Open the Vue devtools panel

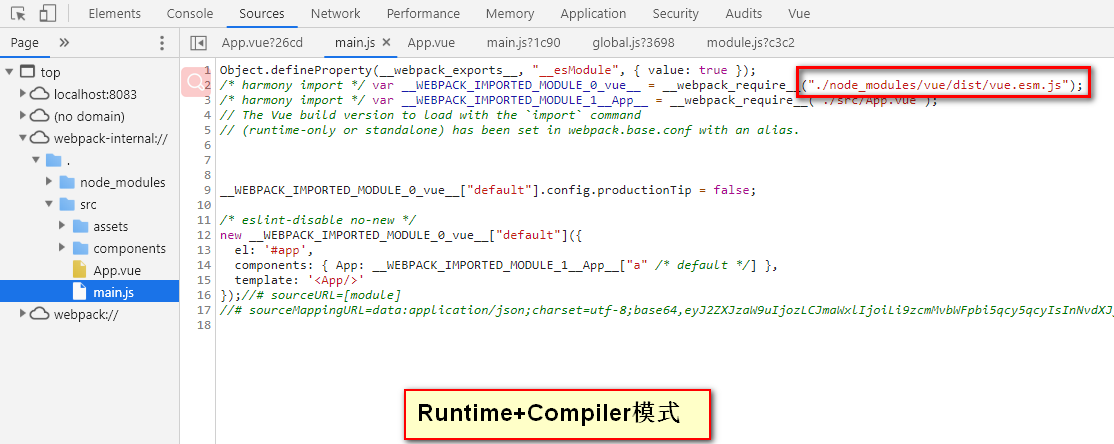[x=799, y=13]
